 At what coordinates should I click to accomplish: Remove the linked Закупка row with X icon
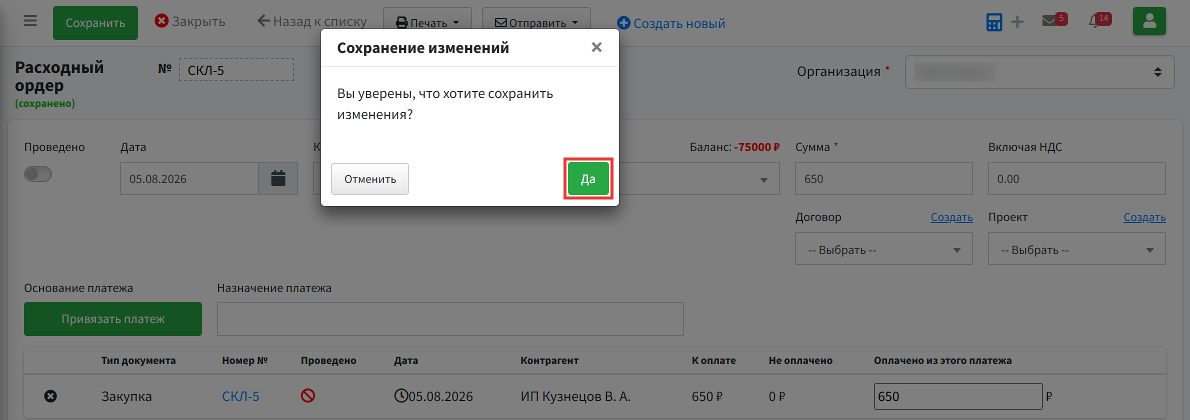point(51,396)
